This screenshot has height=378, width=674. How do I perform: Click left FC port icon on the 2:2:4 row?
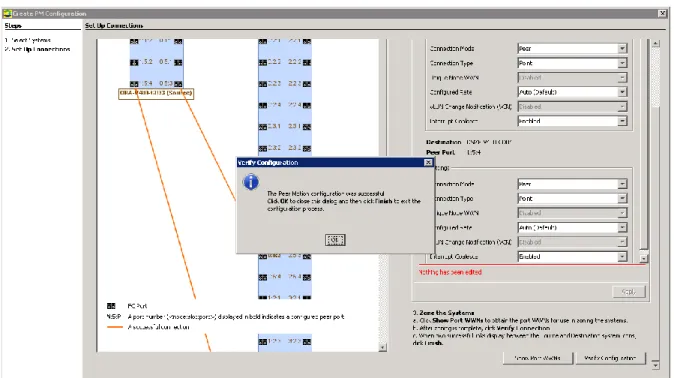(x=263, y=105)
